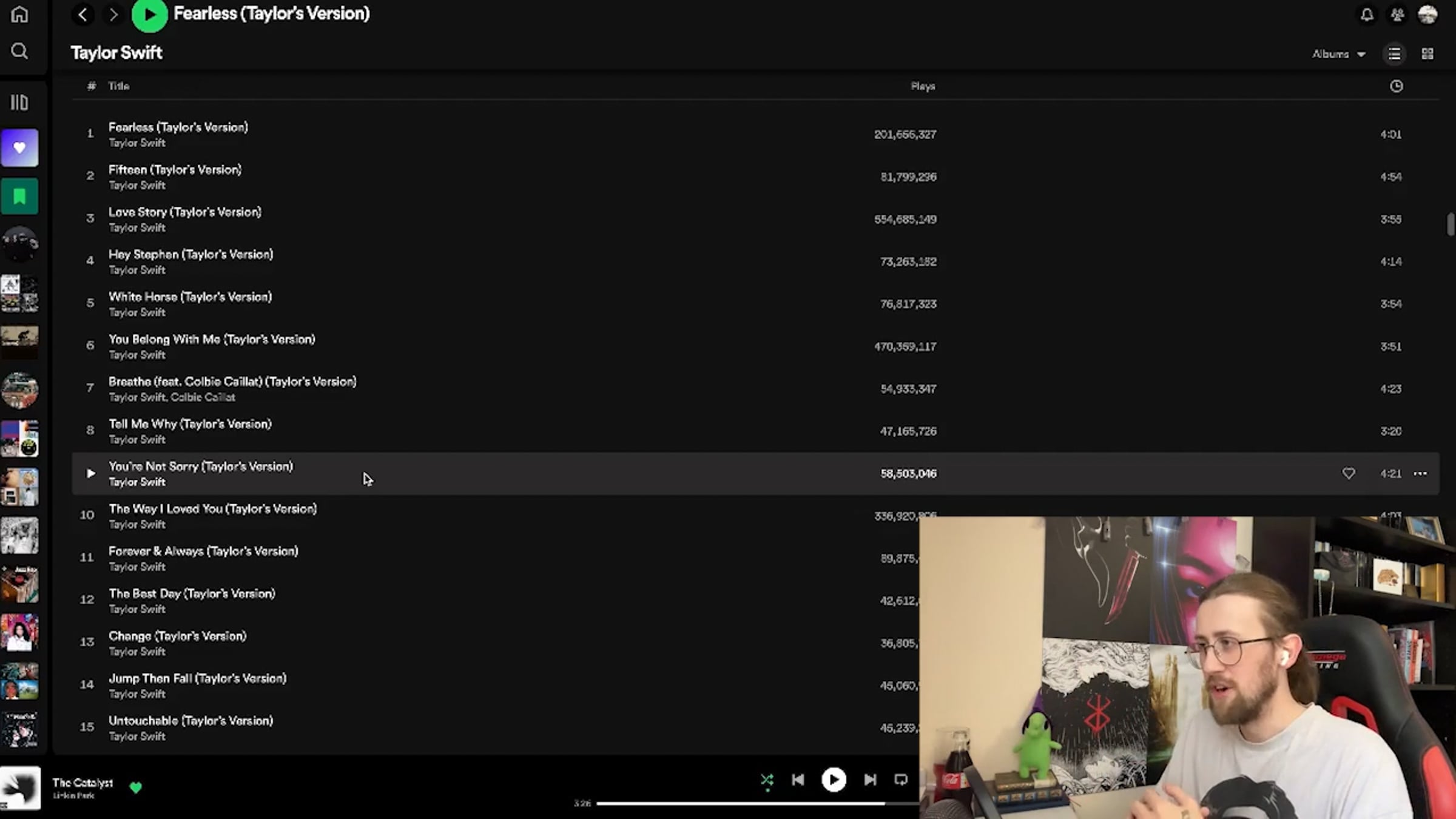Open more options for You're Not Sorry
Image resolution: width=1456 pixels, height=819 pixels.
[1420, 473]
